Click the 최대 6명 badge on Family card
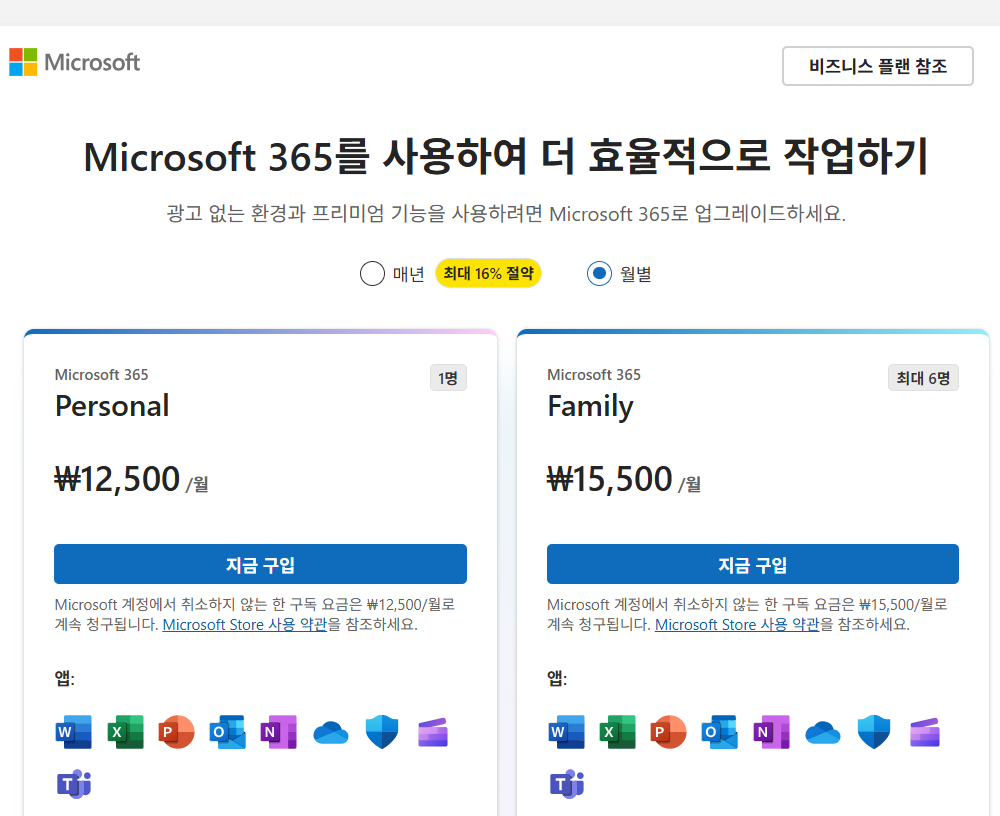Screen dimensions: 1000x816 pyautogui.click(x=923, y=378)
